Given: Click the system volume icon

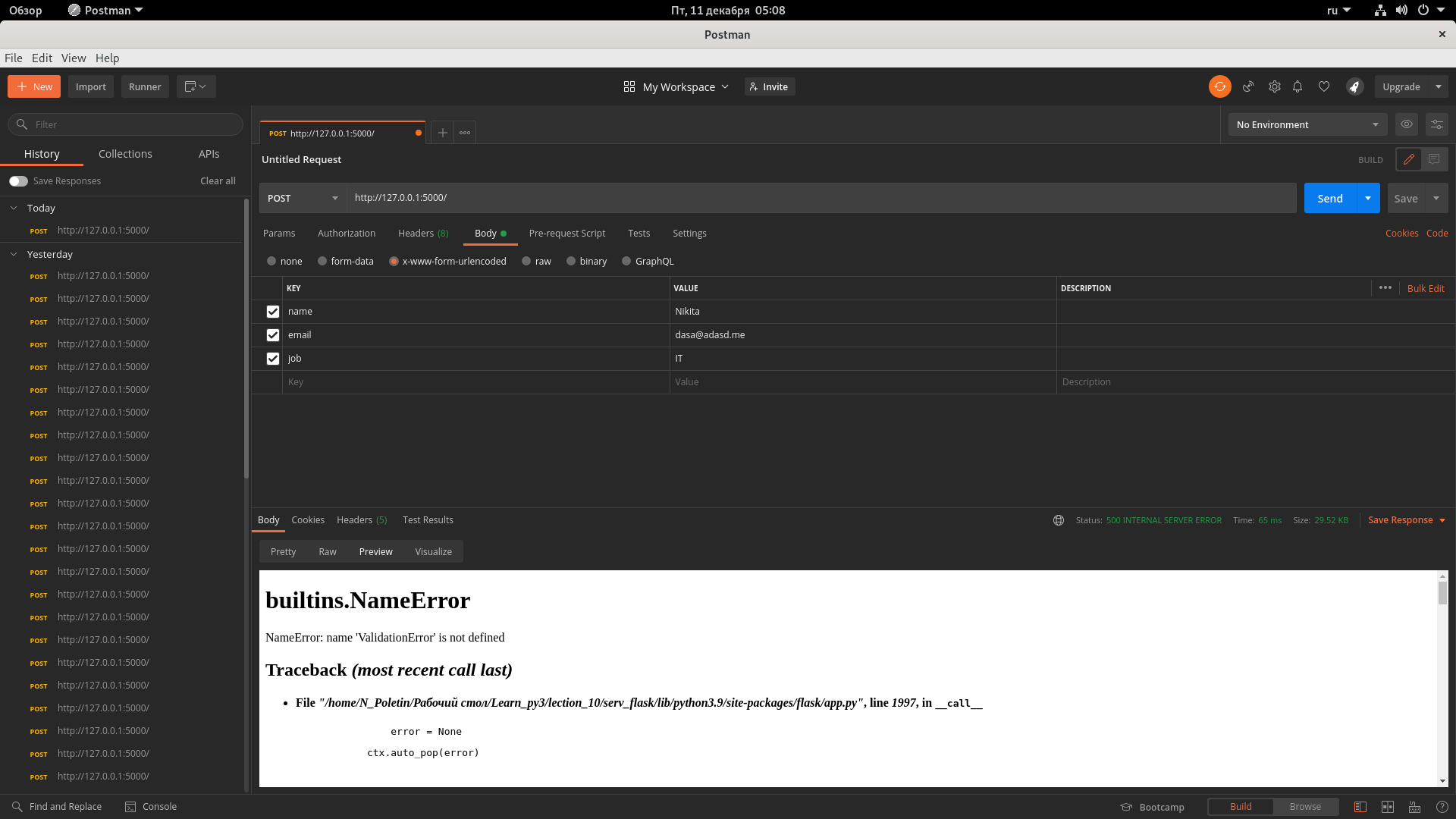Looking at the screenshot, I should click(1401, 10).
